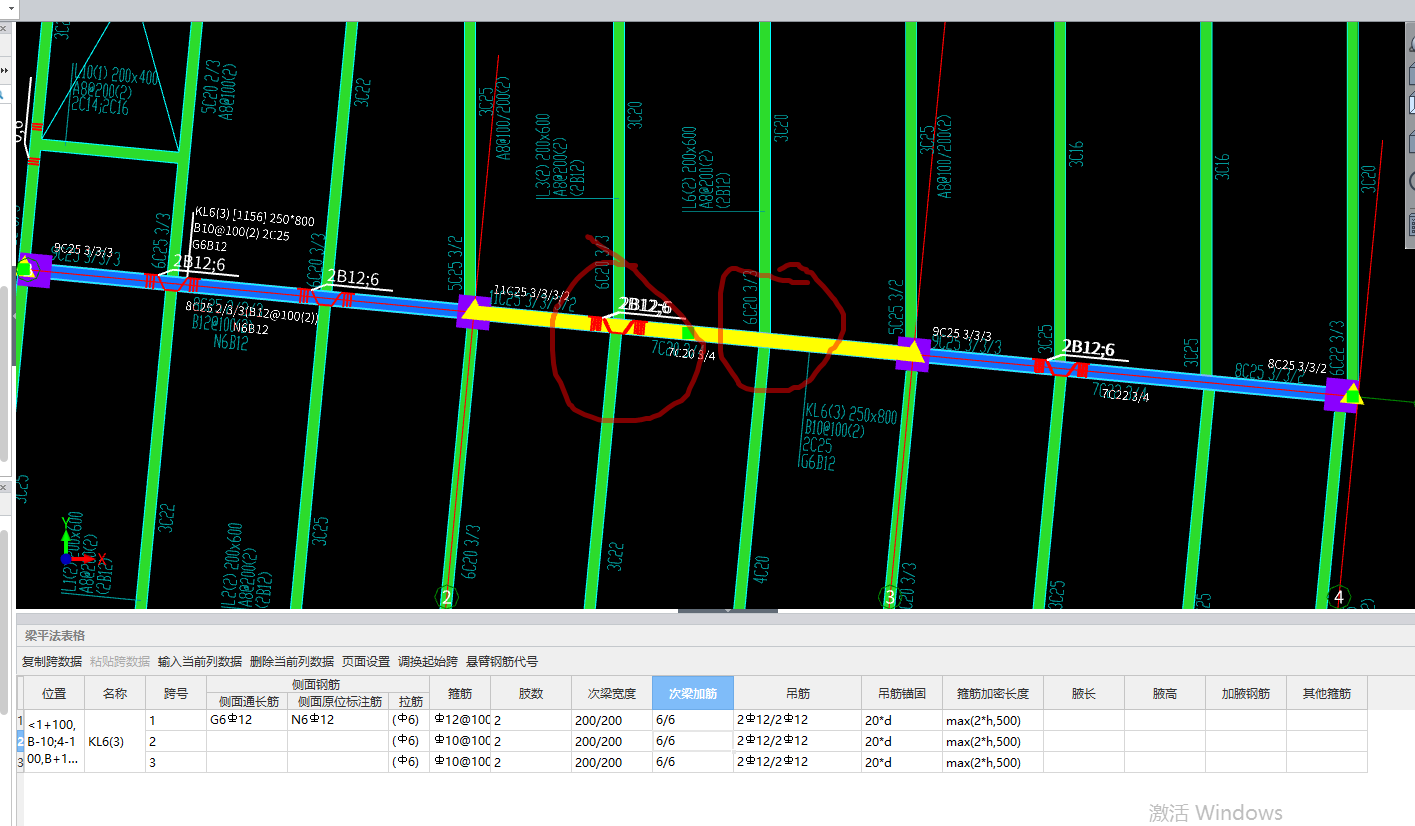
Task: Click the empty 其他箍筋 cell in span 2
Action: click(1327, 741)
